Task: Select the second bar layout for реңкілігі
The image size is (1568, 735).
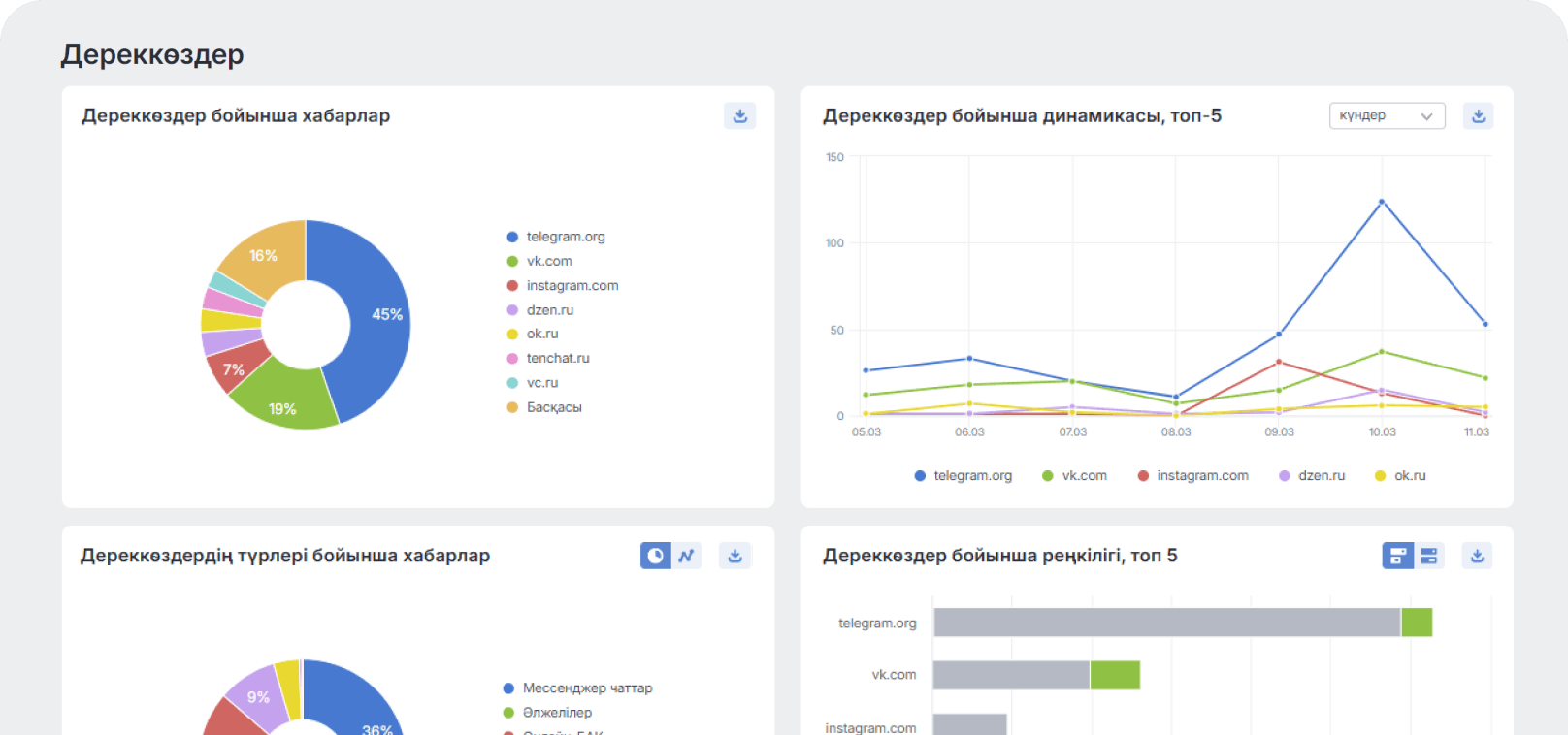Action: [1429, 556]
